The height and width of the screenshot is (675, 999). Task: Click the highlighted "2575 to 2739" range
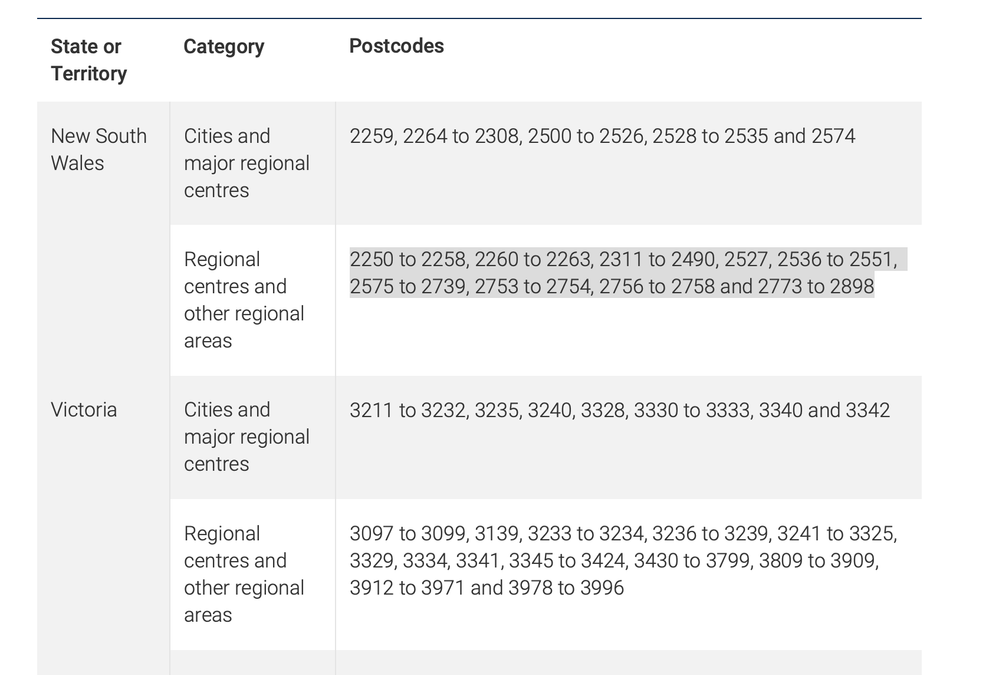tap(407, 287)
